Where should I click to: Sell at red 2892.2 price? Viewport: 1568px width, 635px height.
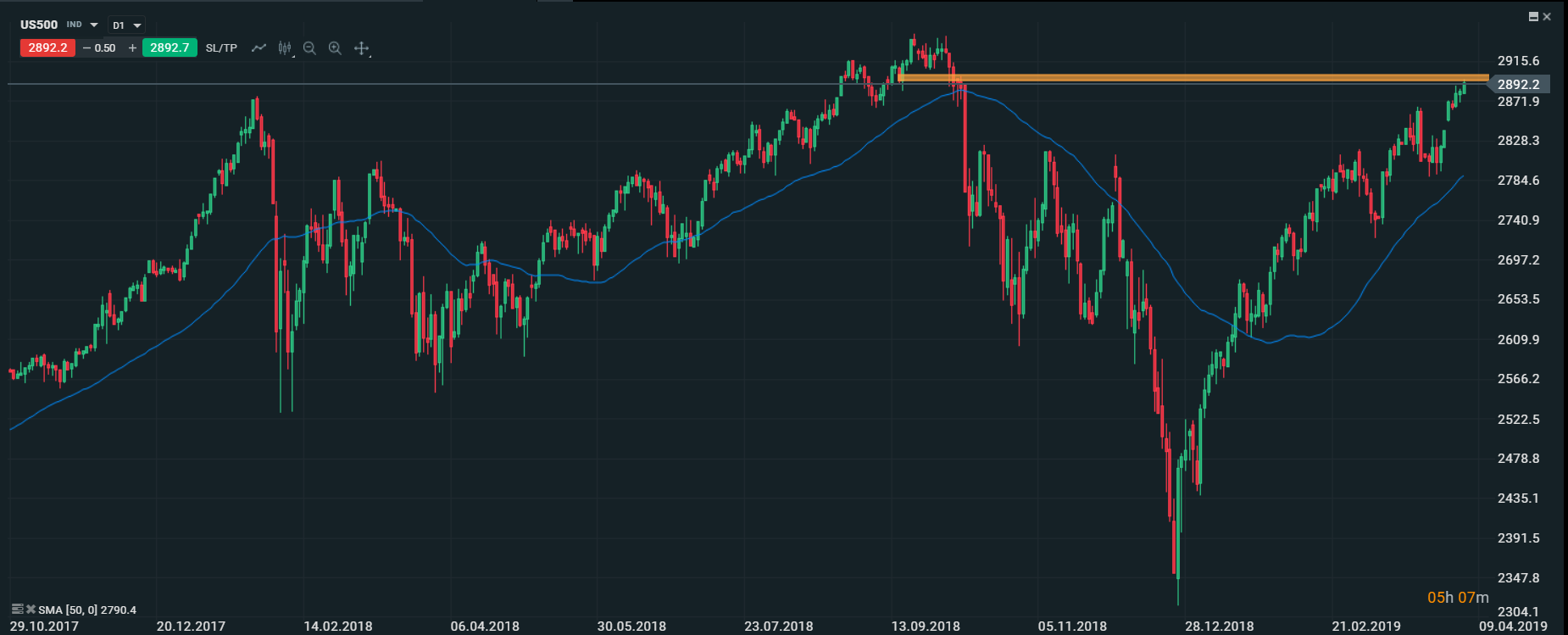(47, 47)
